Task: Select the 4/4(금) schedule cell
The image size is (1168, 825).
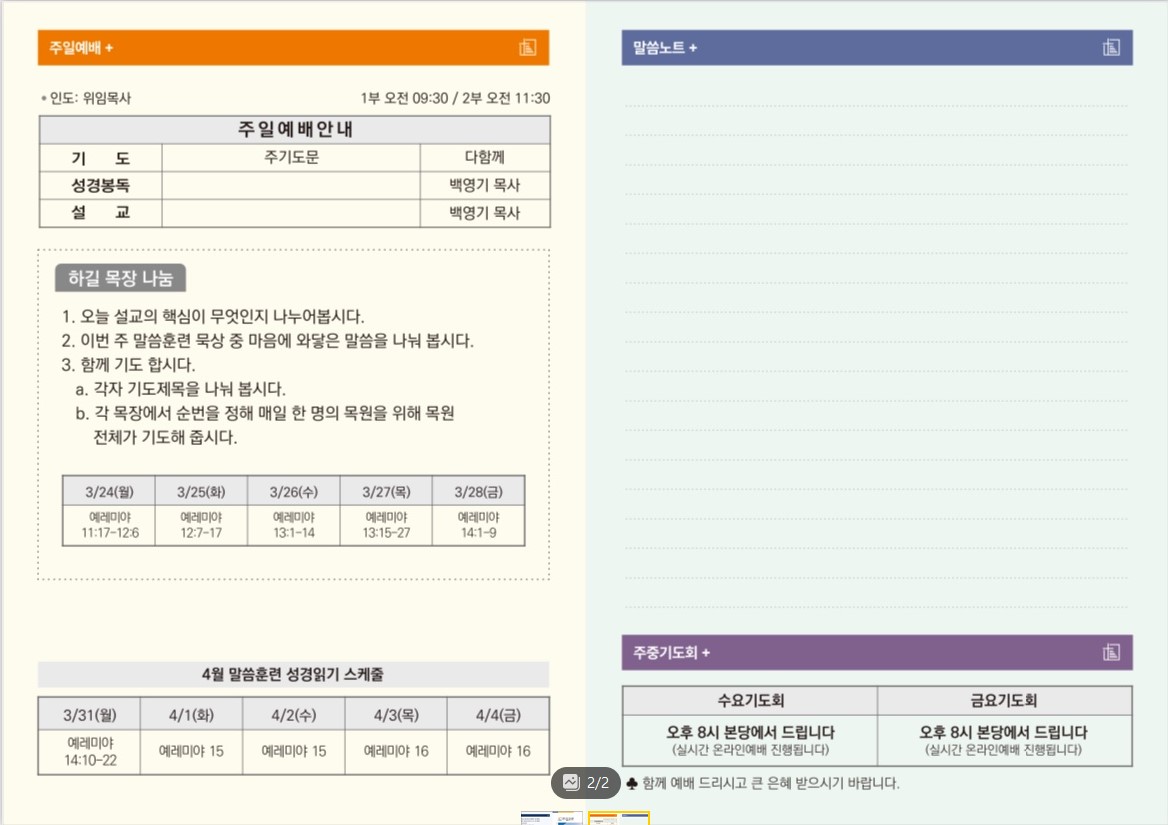Action: pos(497,714)
